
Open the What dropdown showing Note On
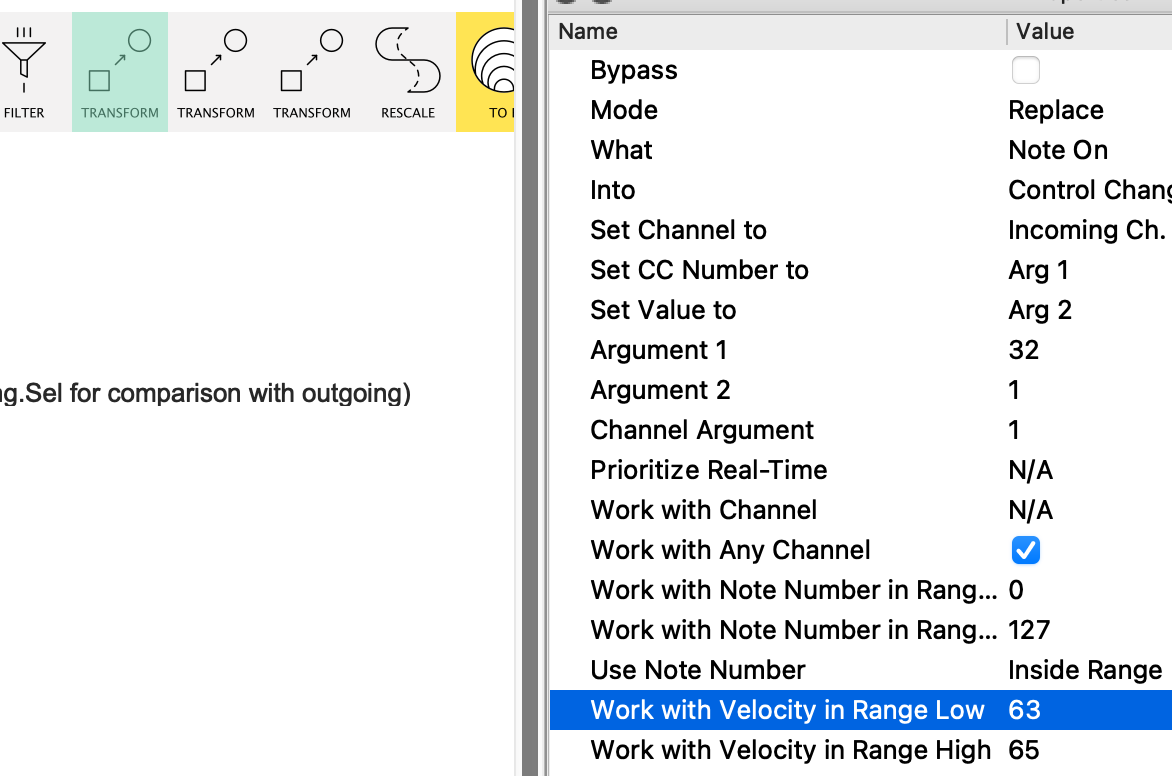(x=1058, y=150)
